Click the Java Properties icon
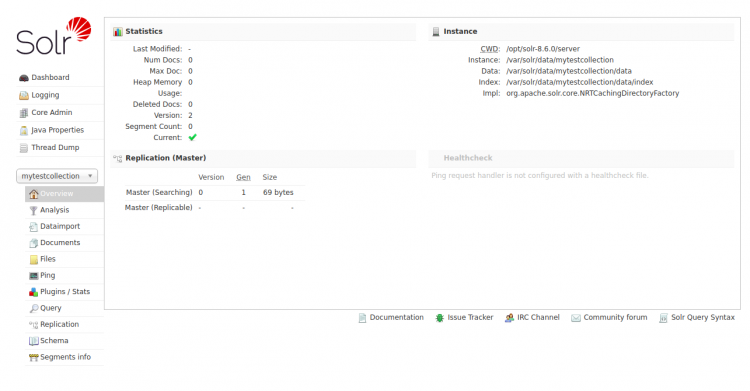The width and height of the screenshot is (750, 391). tap(23, 130)
